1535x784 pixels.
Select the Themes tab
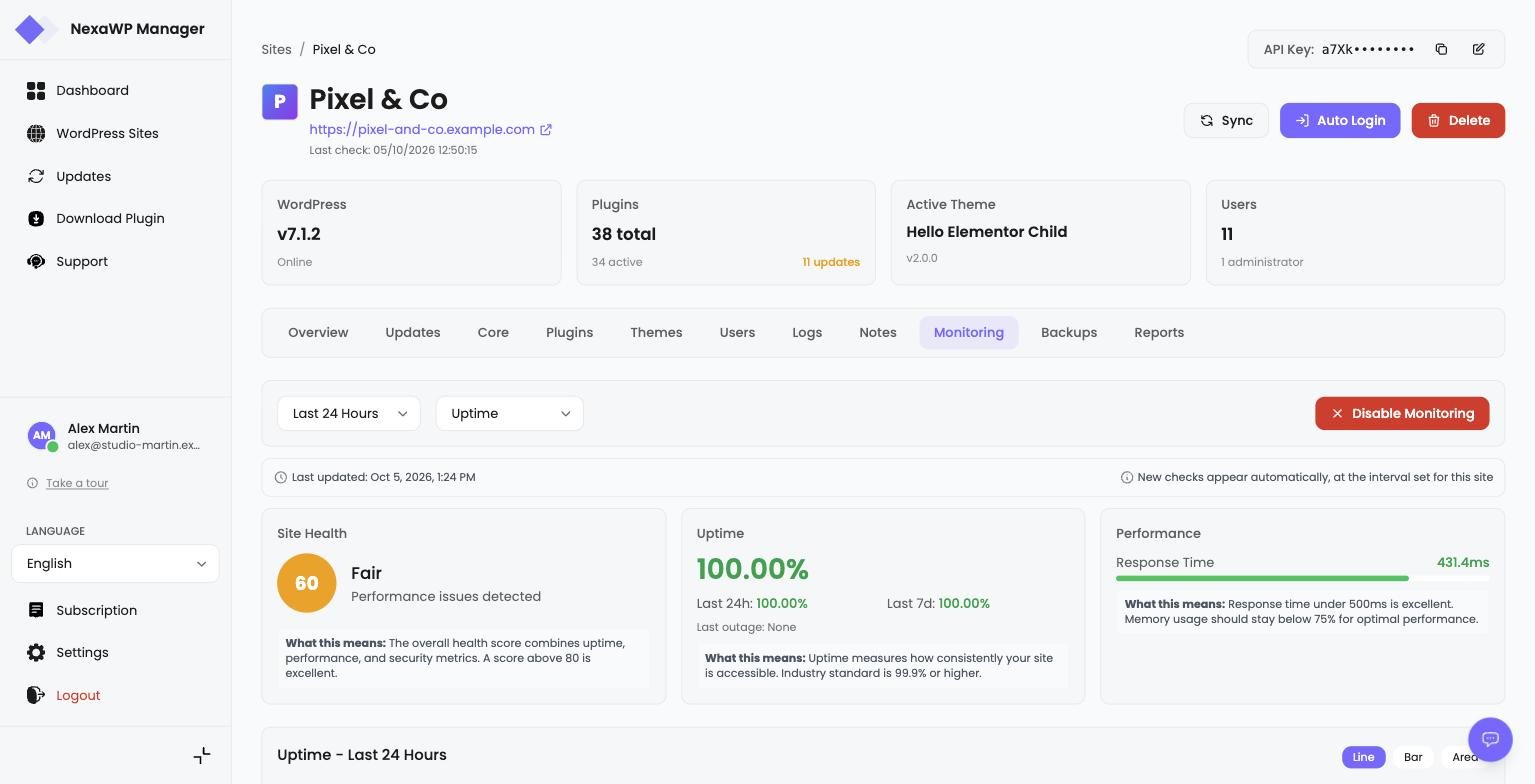point(656,333)
